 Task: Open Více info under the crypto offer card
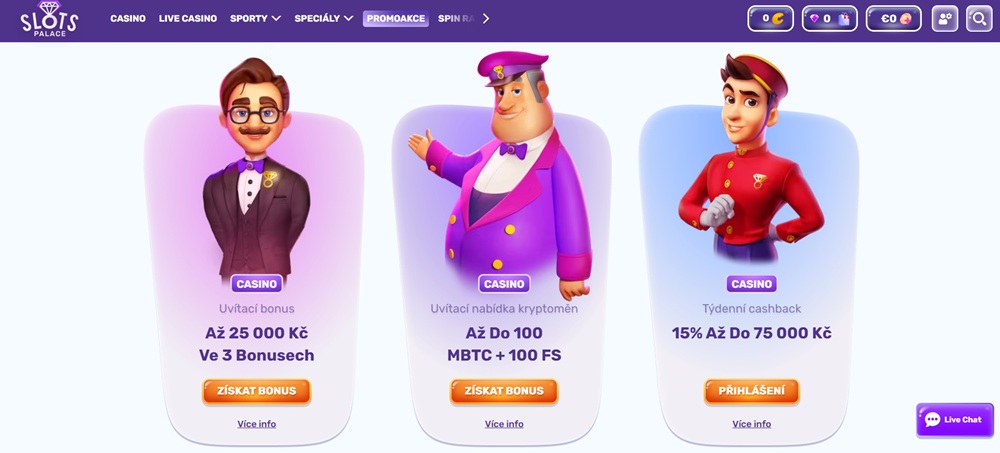click(x=504, y=424)
